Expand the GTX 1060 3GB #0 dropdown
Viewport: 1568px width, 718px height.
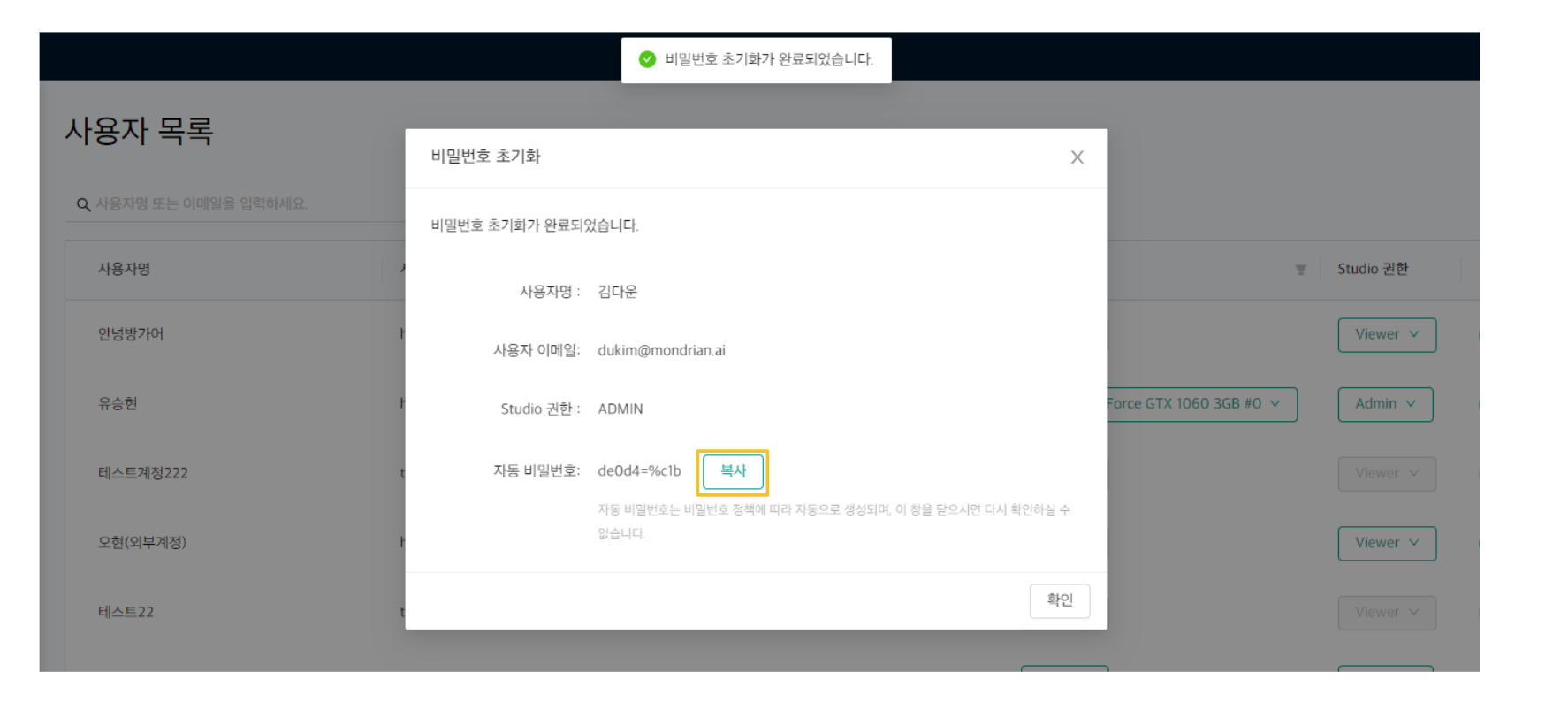click(x=1199, y=404)
